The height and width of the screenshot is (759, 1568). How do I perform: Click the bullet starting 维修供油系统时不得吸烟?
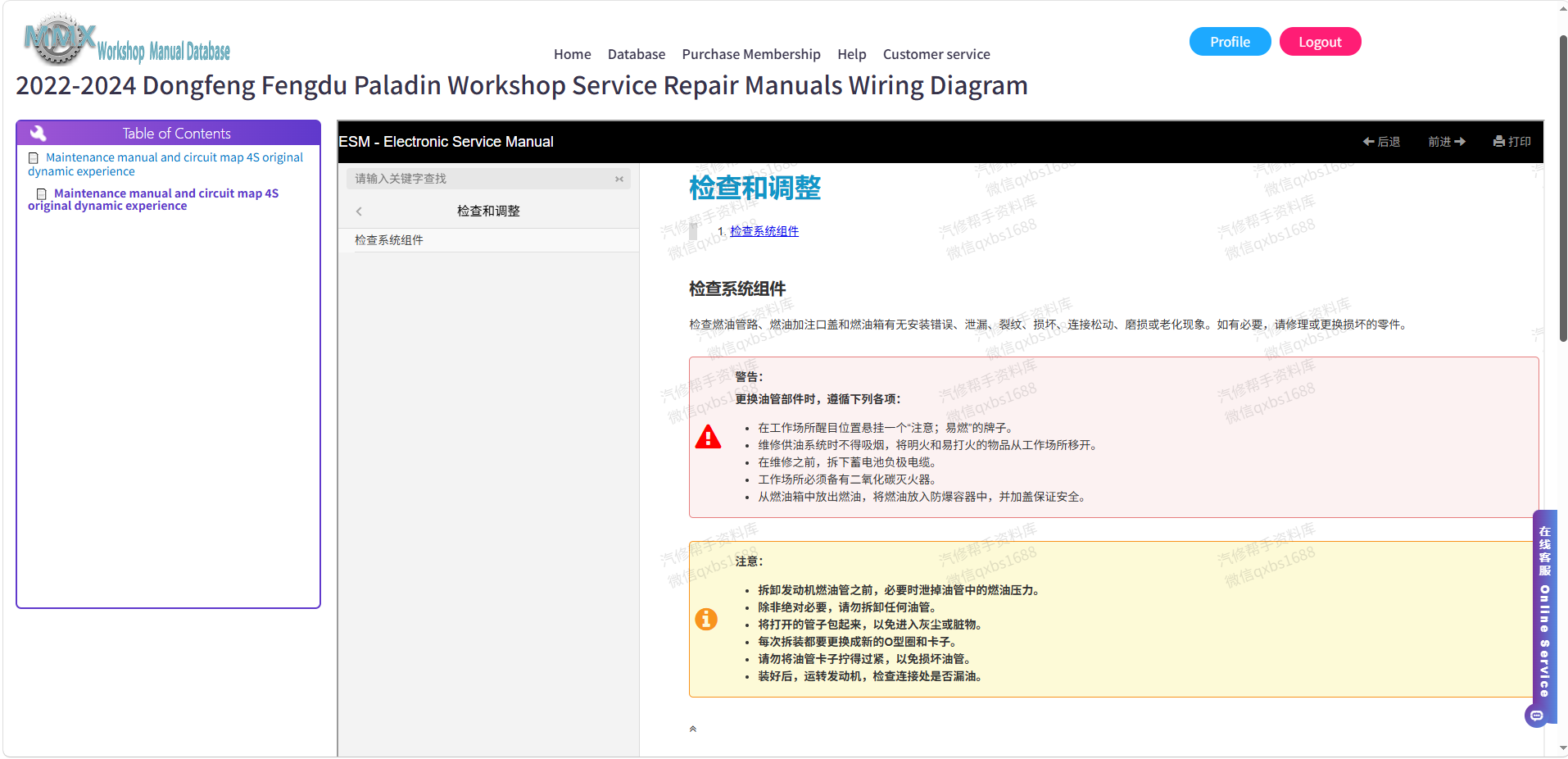click(929, 445)
